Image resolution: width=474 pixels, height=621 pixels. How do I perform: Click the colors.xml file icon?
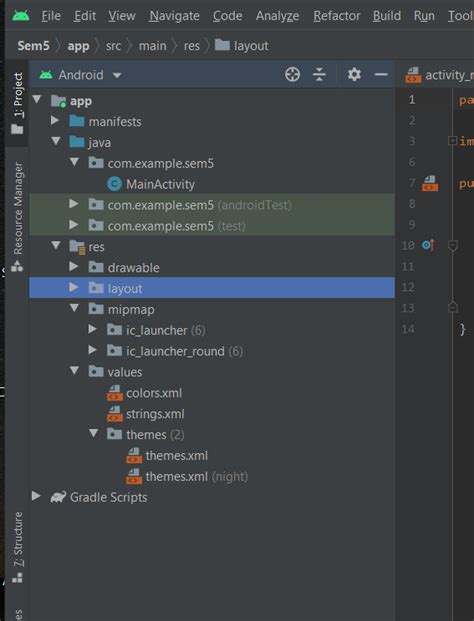click(x=114, y=392)
